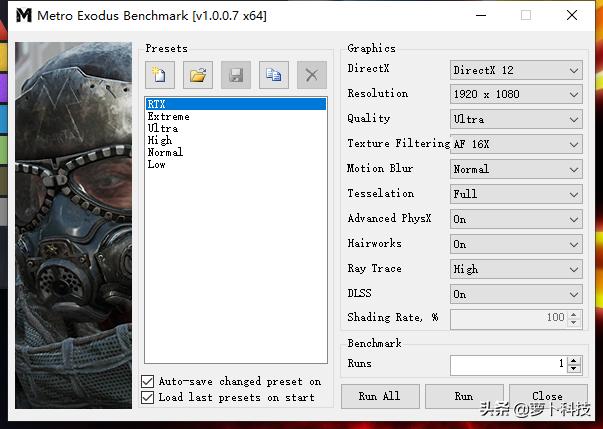
Task: Click the Delete preset X icon
Action: click(x=312, y=75)
